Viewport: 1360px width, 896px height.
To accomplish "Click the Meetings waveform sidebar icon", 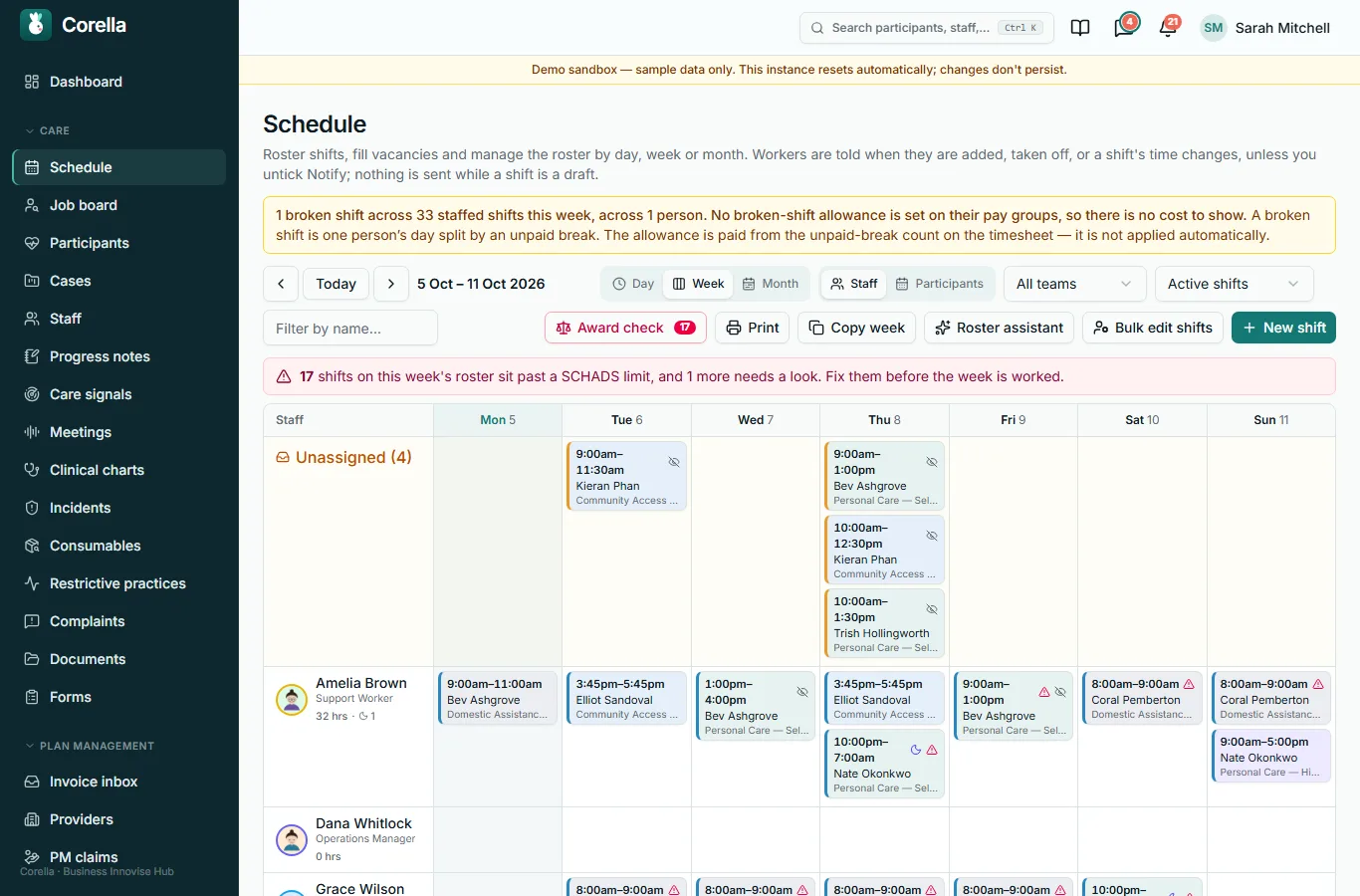I will point(32,432).
